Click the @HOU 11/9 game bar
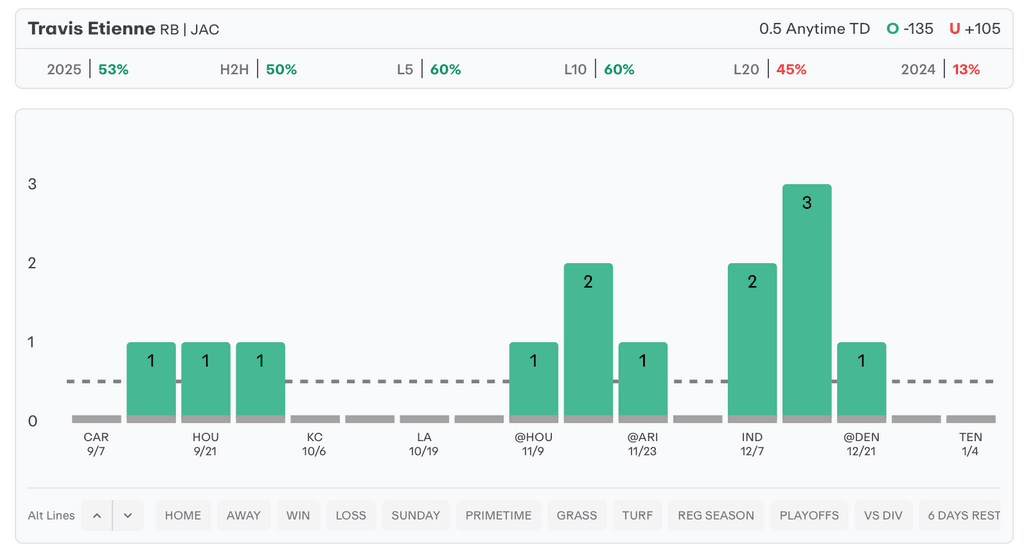The height and width of the screenshot is (552, 1024). (533, 380)
